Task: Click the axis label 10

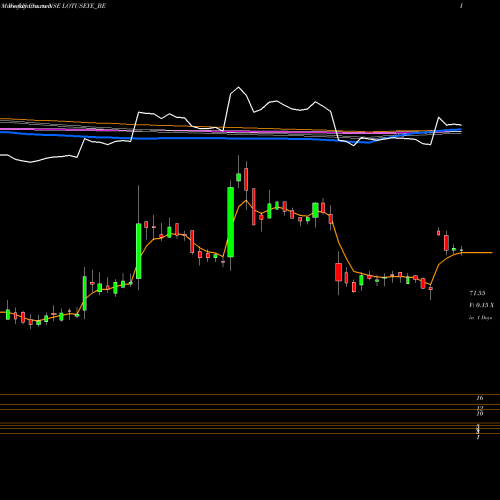Action: pyautogui.click(x=480, y=414)
